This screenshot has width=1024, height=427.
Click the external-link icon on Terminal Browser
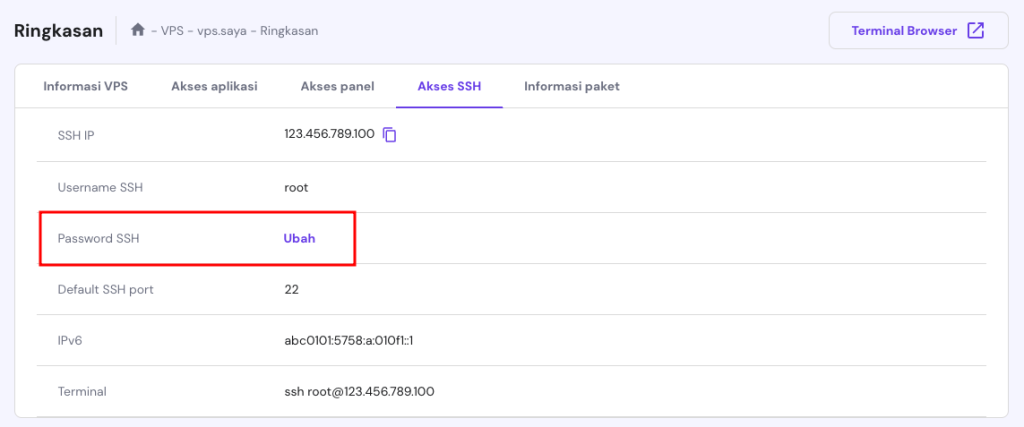(975, 30)
